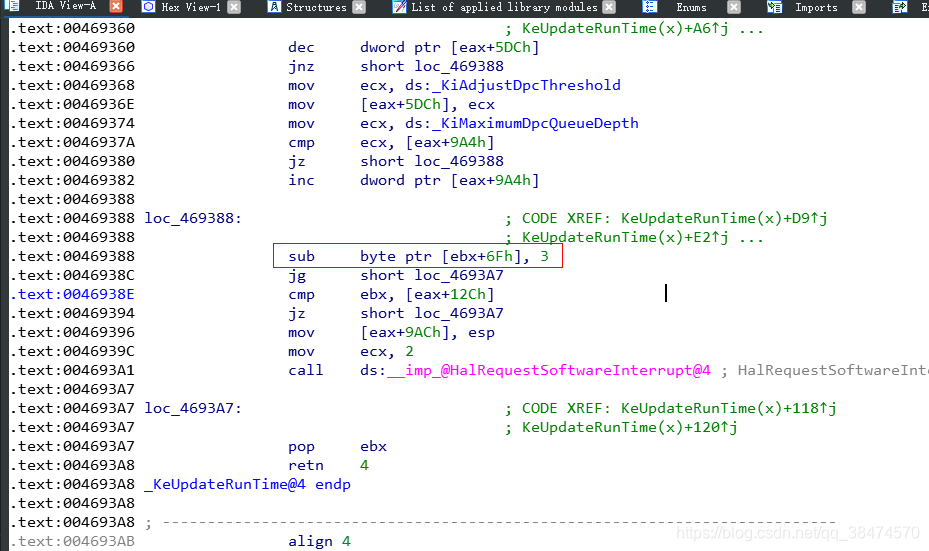Open the List of applied library modules tab
The height and width of the screenshot is (551, 929).
coord(504,7)
